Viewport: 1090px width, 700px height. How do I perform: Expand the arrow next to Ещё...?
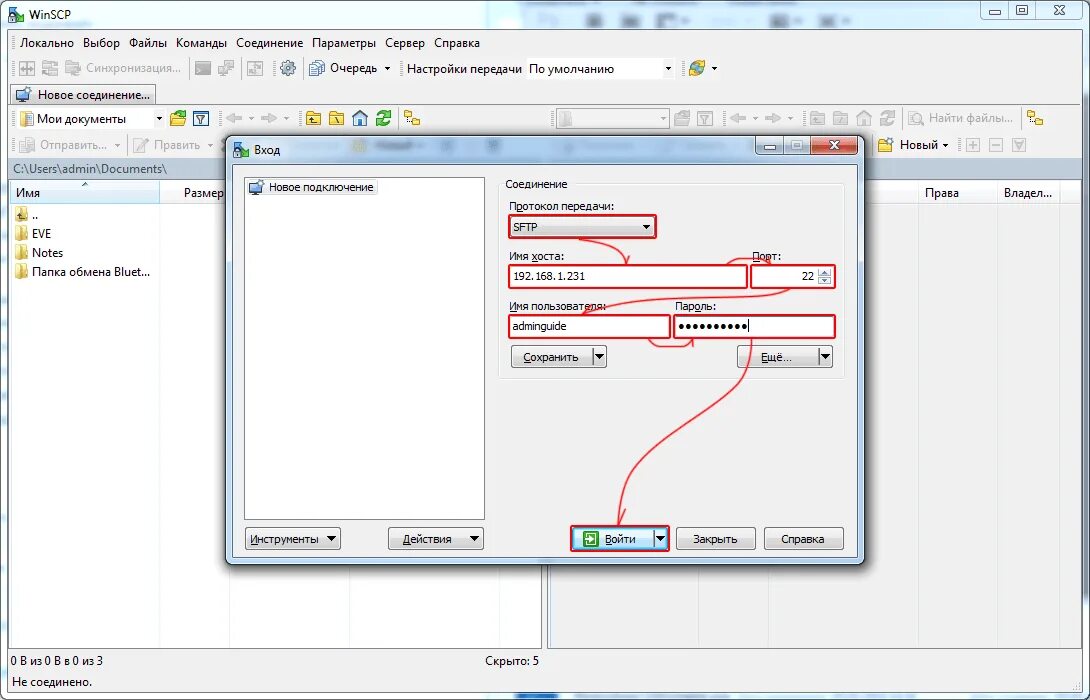tap(825, 357)
